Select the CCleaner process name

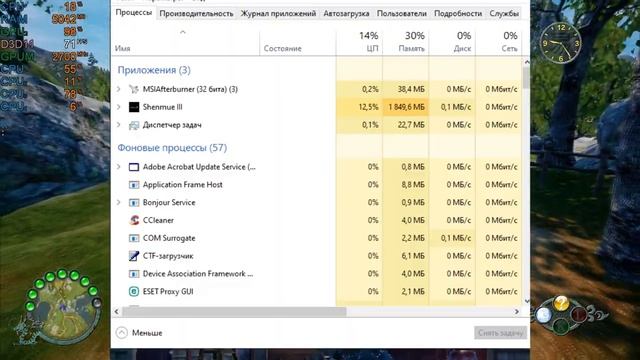(x=158, y=220)
